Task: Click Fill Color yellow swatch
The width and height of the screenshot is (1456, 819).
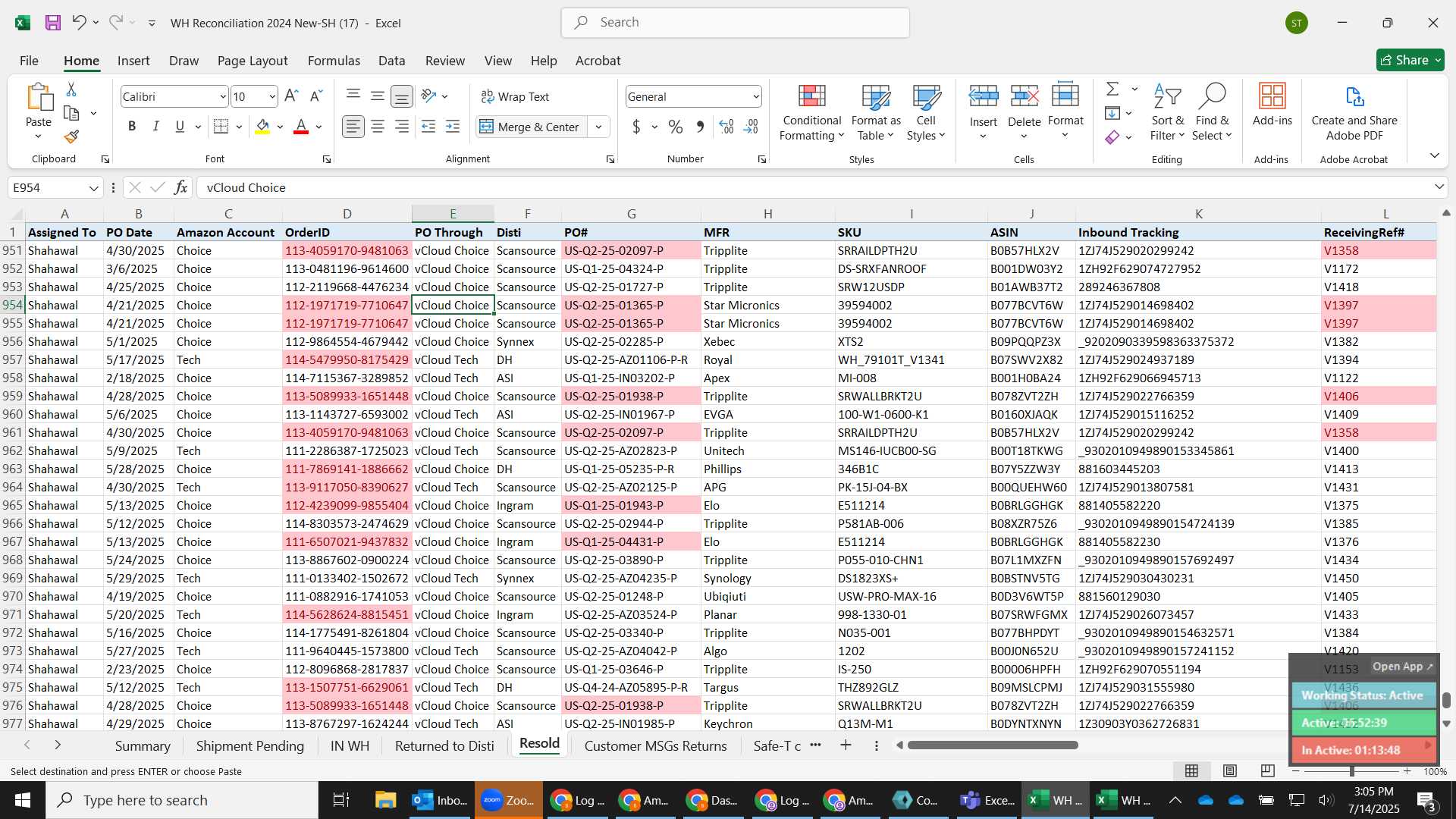Action: 262,127
